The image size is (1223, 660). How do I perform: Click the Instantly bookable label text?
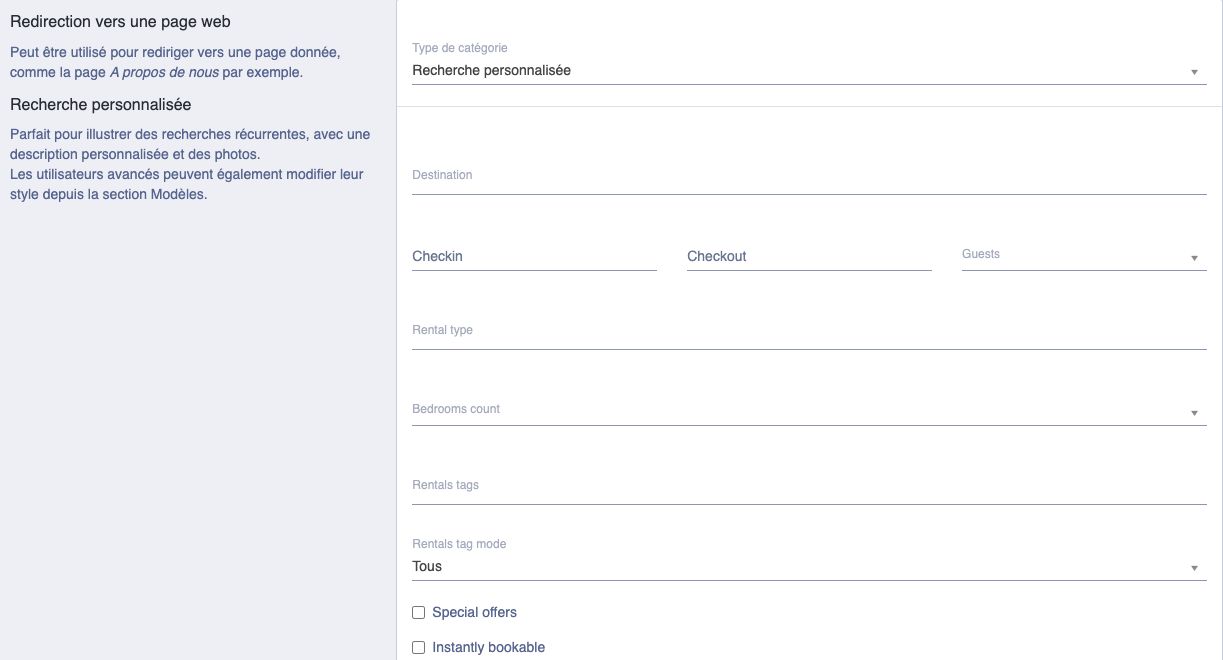click(x=488, y=647)
